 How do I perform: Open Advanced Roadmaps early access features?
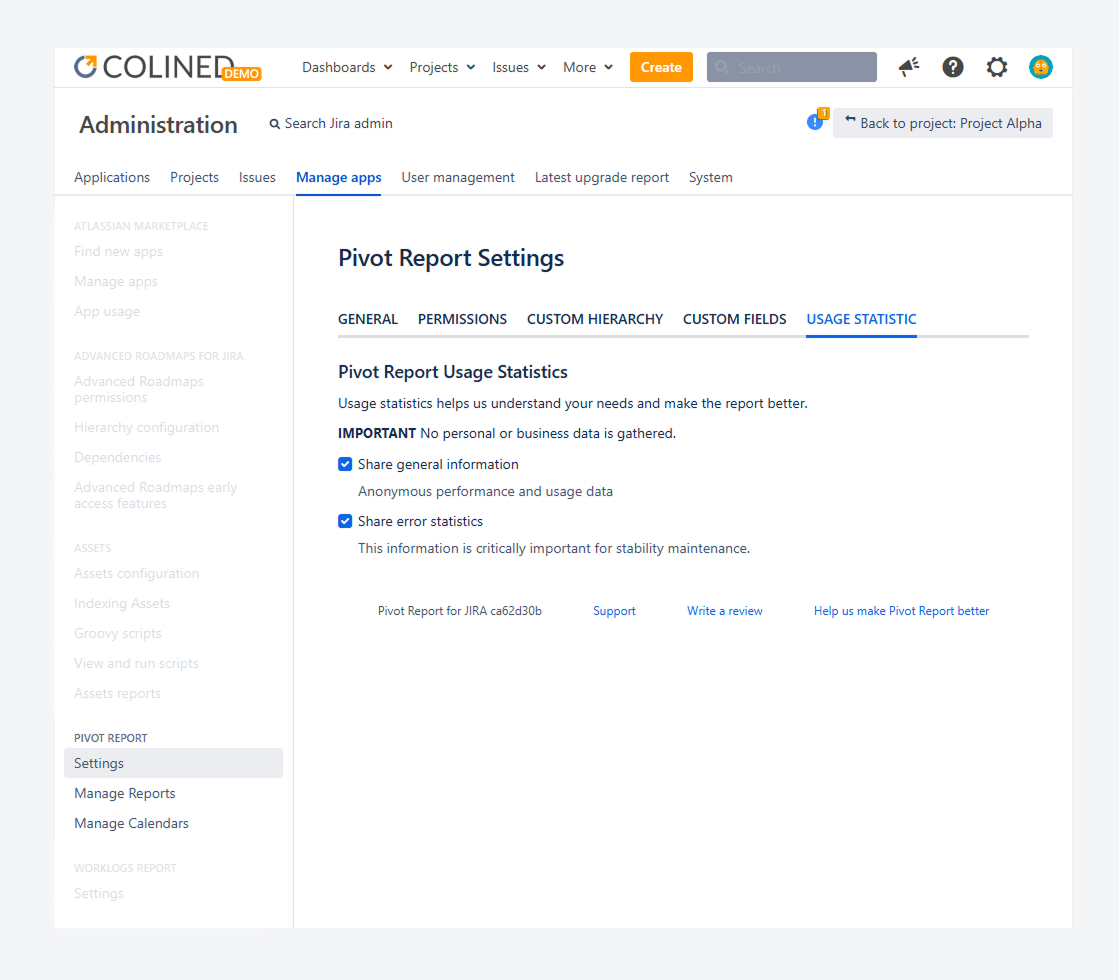click(x=156, y=495)
